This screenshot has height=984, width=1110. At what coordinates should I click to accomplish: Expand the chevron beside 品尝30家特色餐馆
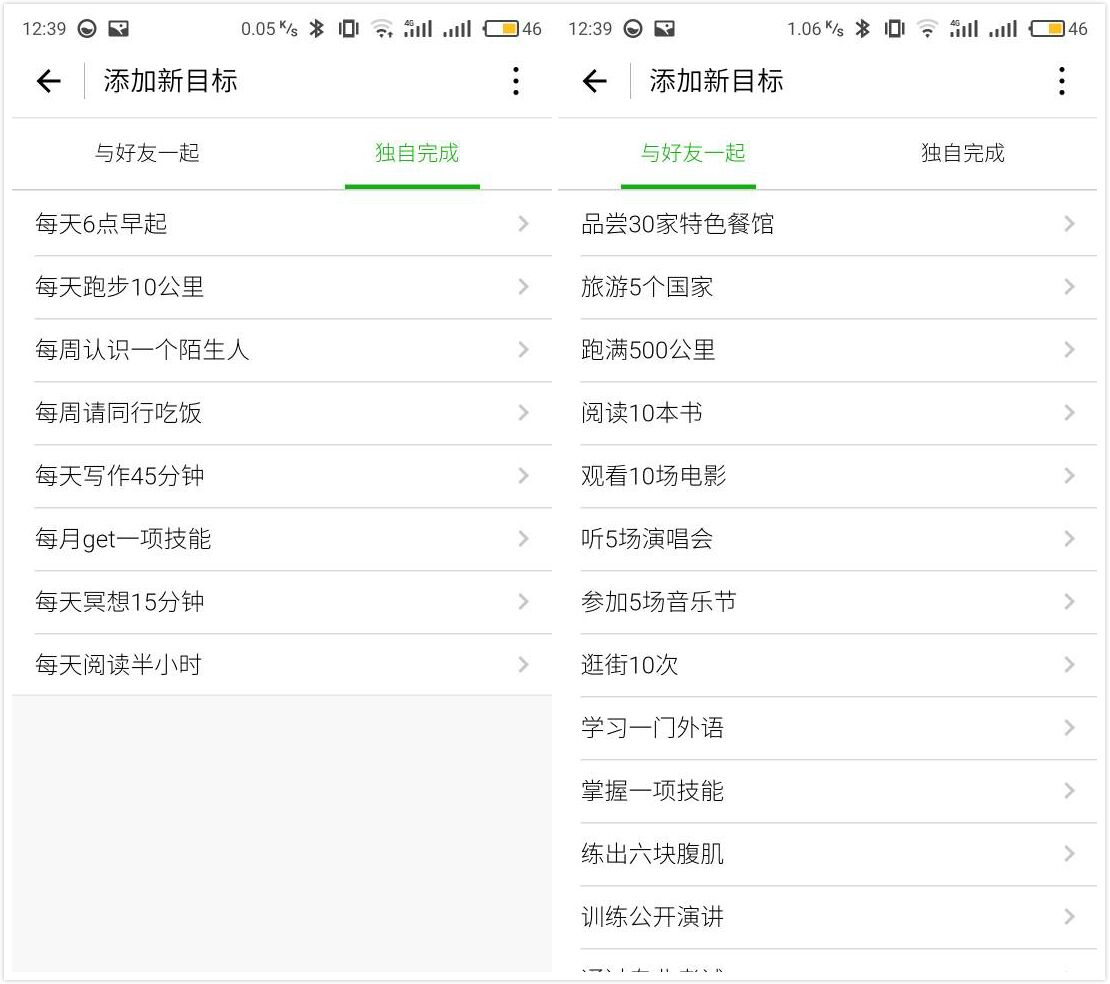coord(1069,224)
